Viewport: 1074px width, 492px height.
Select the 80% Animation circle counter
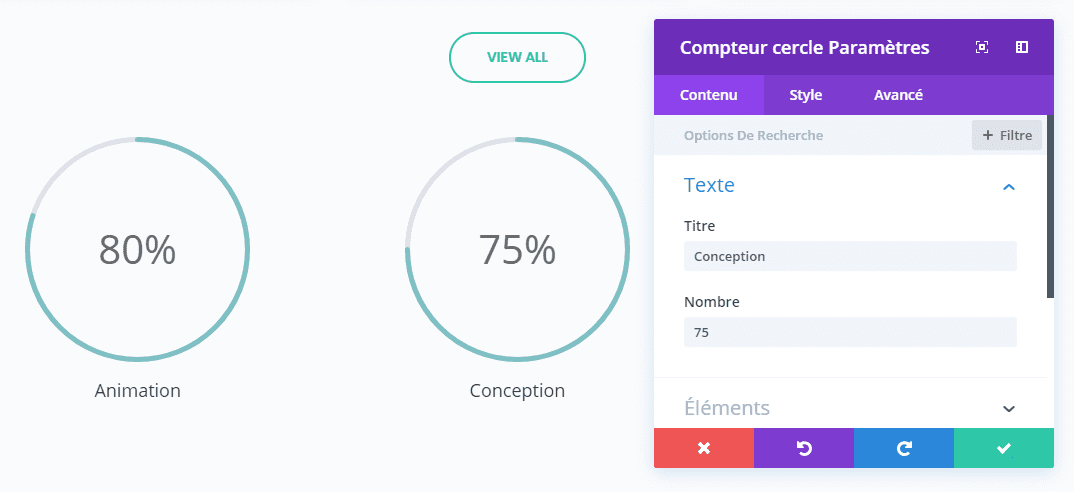pos(137,249)
